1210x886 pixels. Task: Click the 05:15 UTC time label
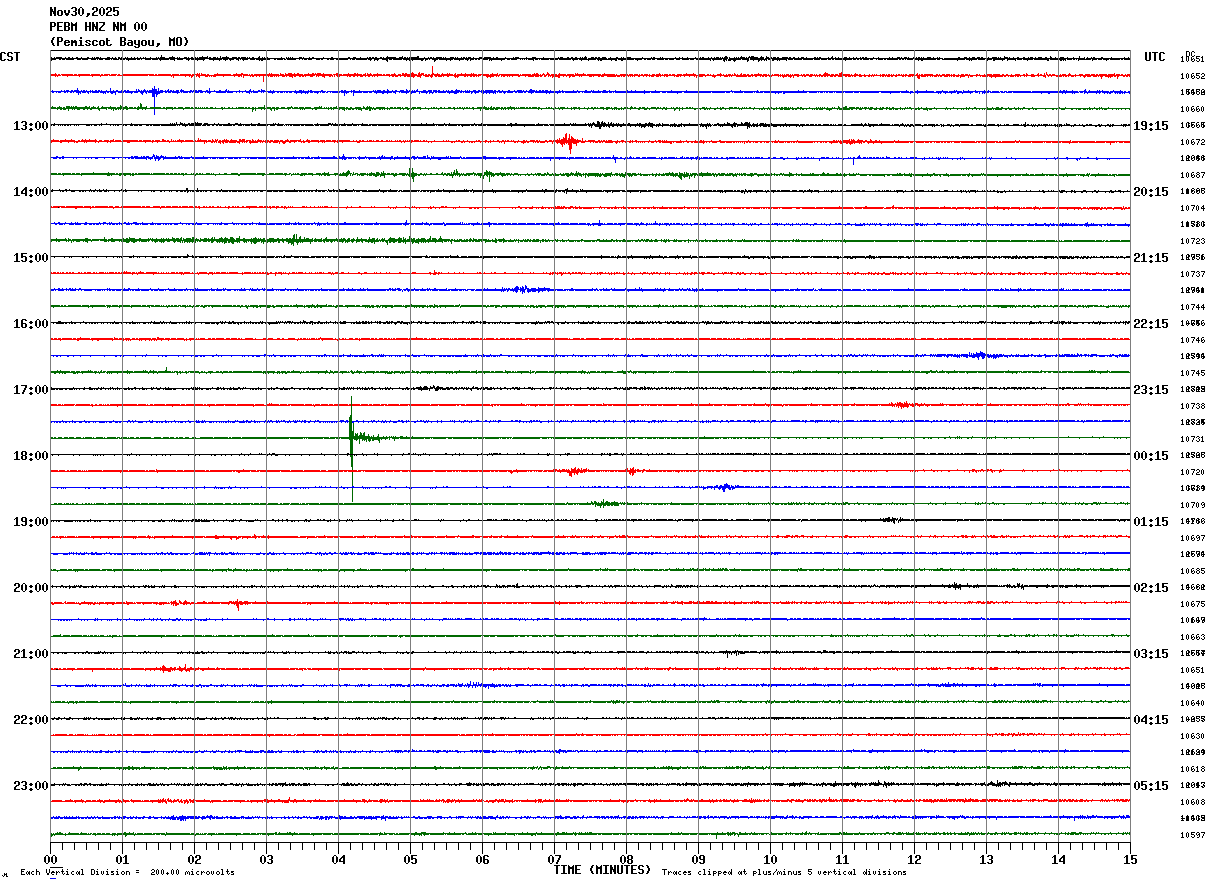1150,786
